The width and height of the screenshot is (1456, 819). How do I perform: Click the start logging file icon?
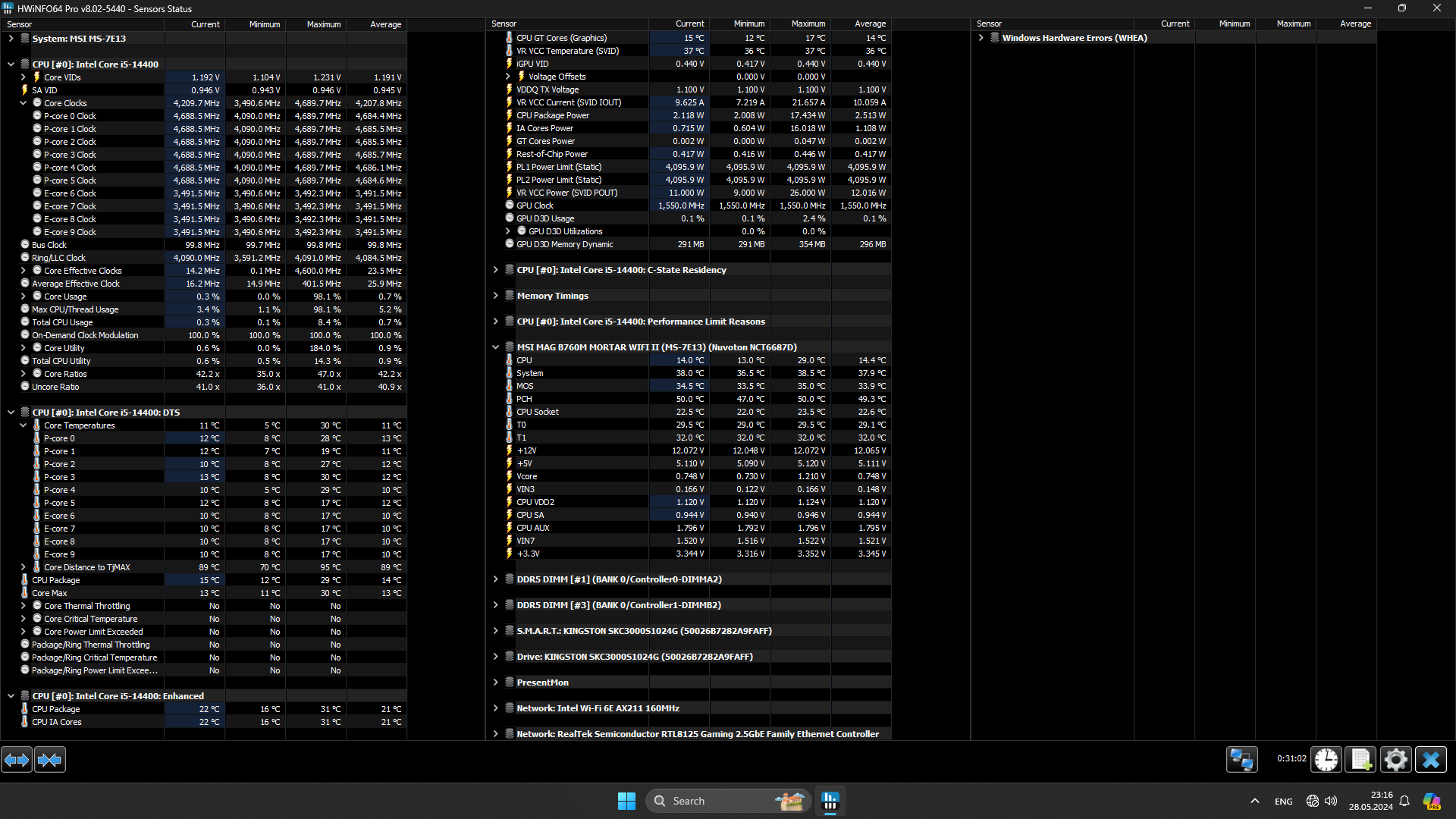point(1360,759)
